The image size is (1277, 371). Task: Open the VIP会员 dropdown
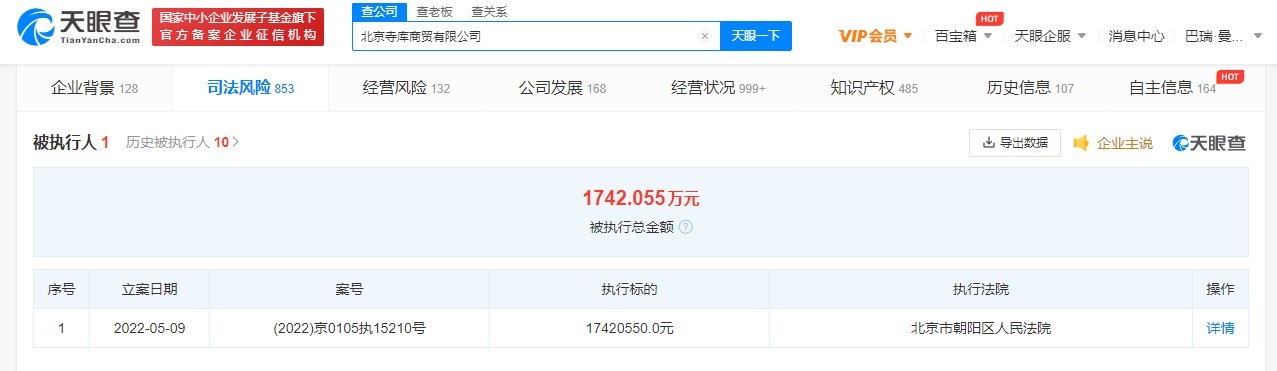coord(875,36)
